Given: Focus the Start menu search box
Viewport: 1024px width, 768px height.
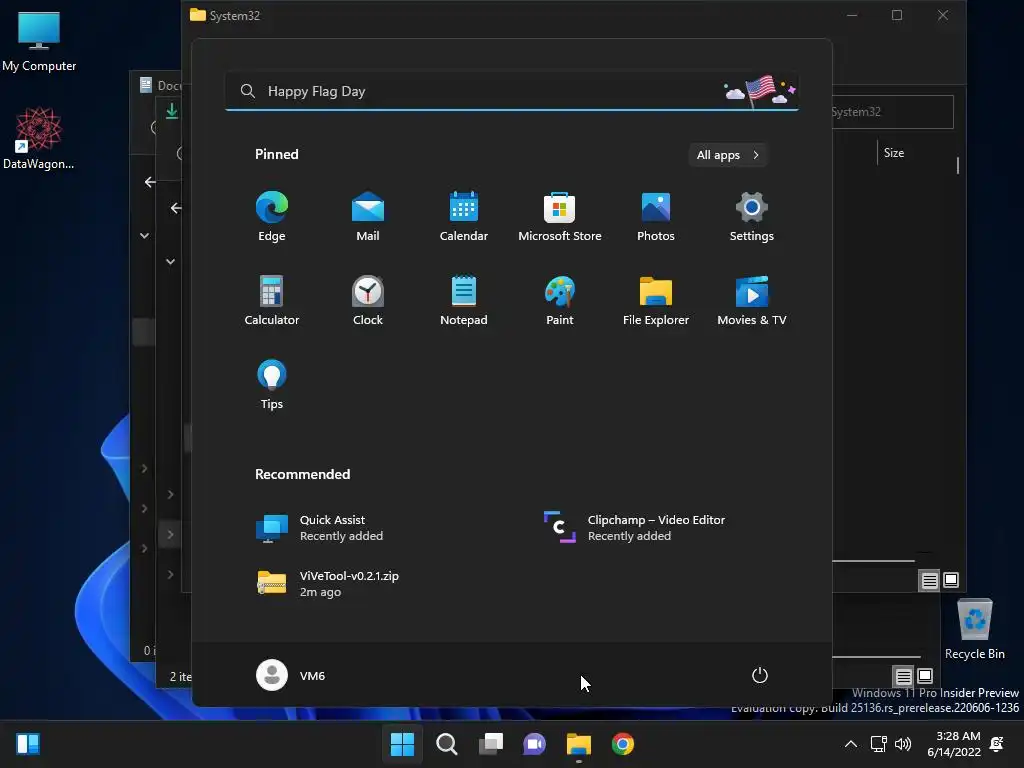Looking at the screenshot, I should click(x=511, y=91).
